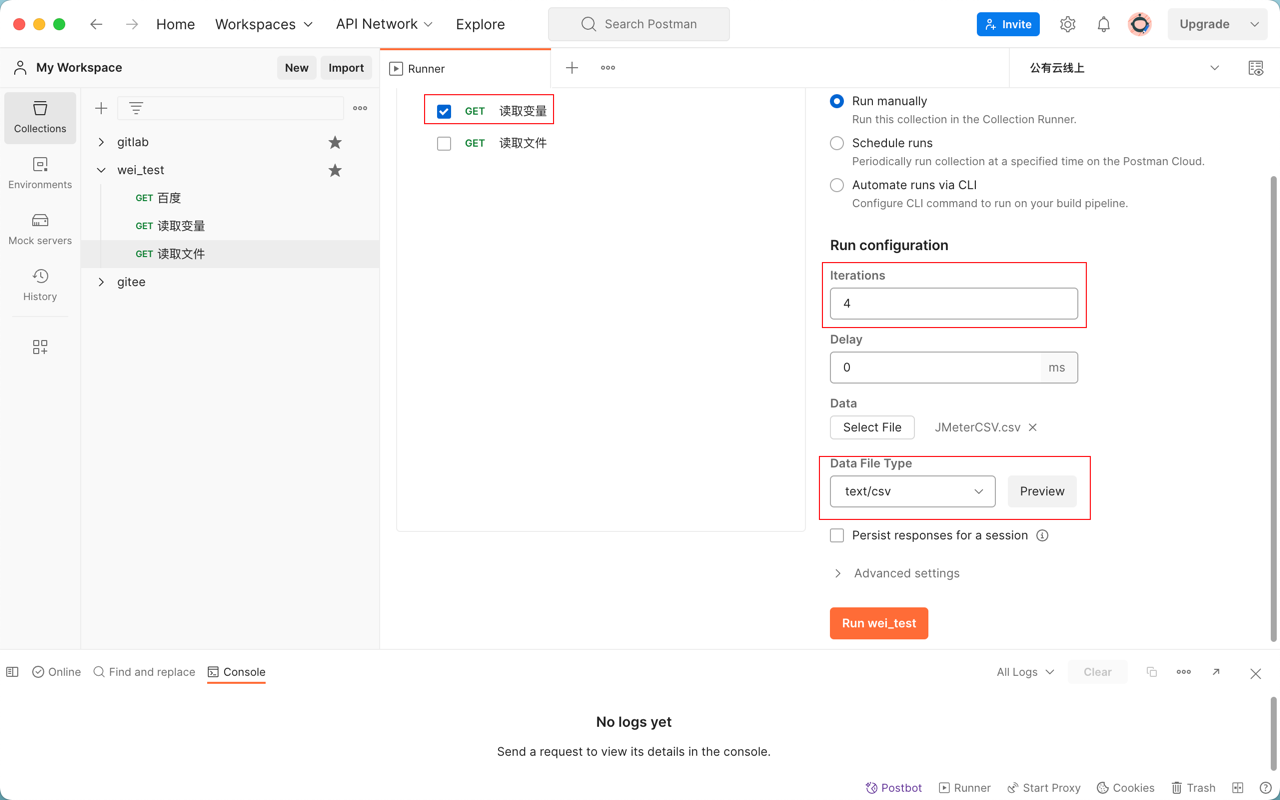Expand the gitlab collection
Screen dimensions: 1280x800
[x=101, y=142]
